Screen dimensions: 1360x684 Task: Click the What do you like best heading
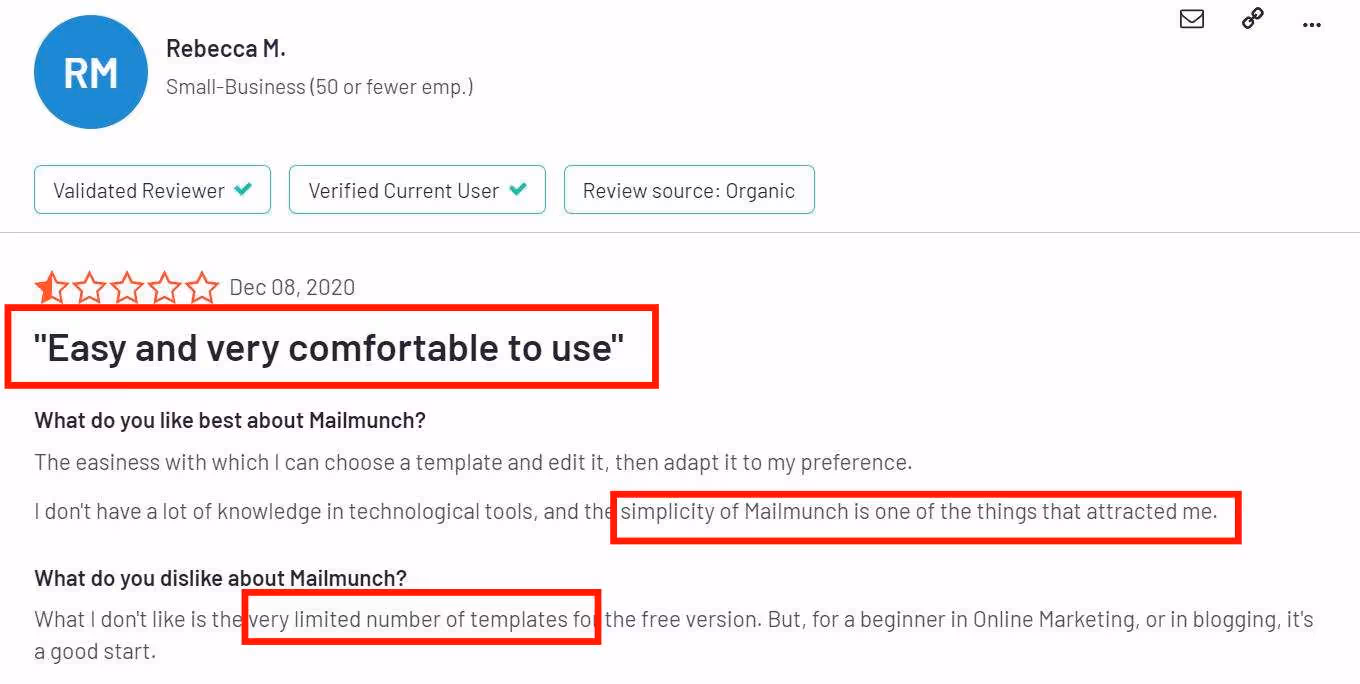pyautogui.click(x=229, y=420)
